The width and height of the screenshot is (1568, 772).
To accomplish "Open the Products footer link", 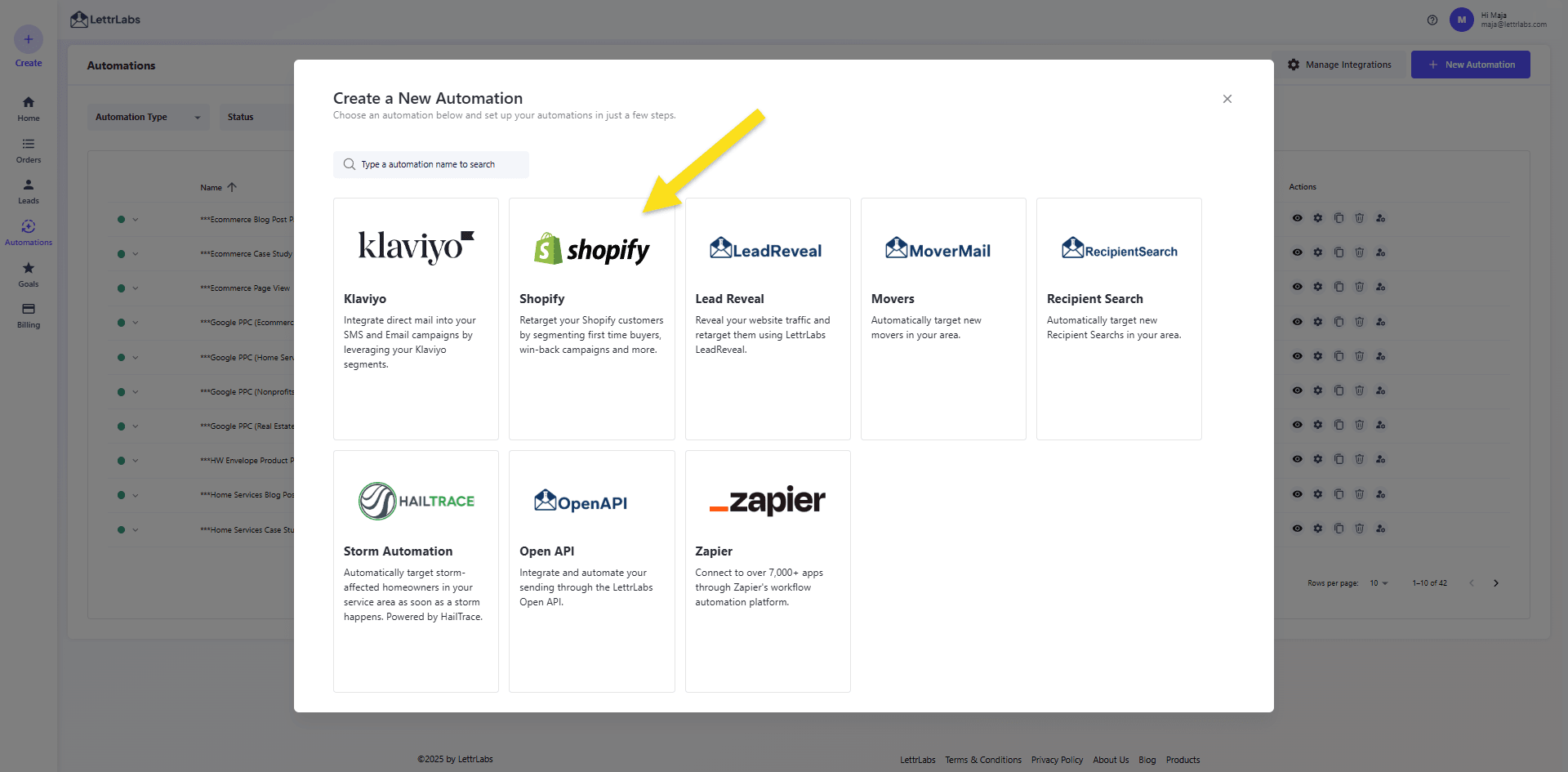I will pos(1183,760).
